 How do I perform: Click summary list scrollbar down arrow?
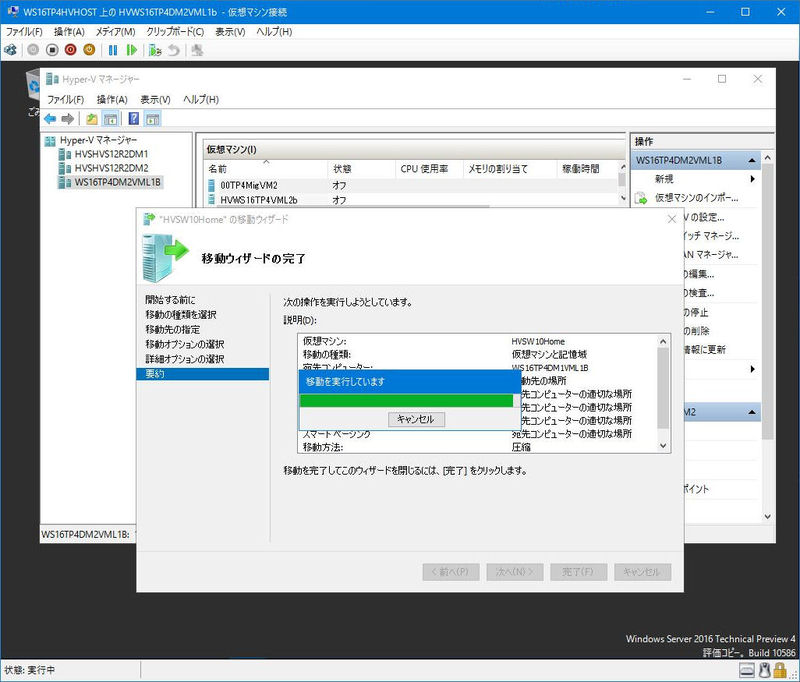click(663, 446)
